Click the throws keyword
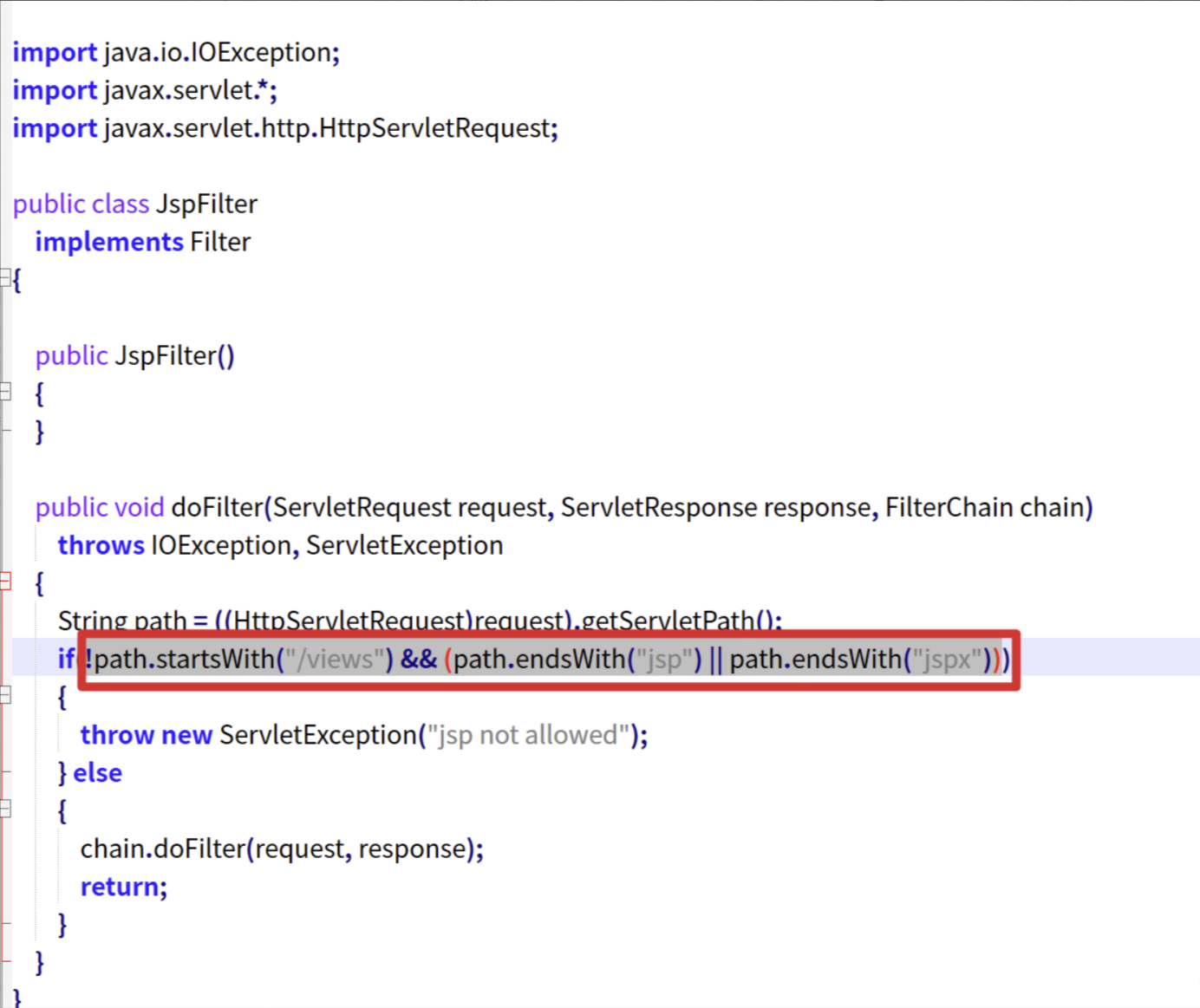This screenshot has height=1008, width=1200. tap(101, 546)
